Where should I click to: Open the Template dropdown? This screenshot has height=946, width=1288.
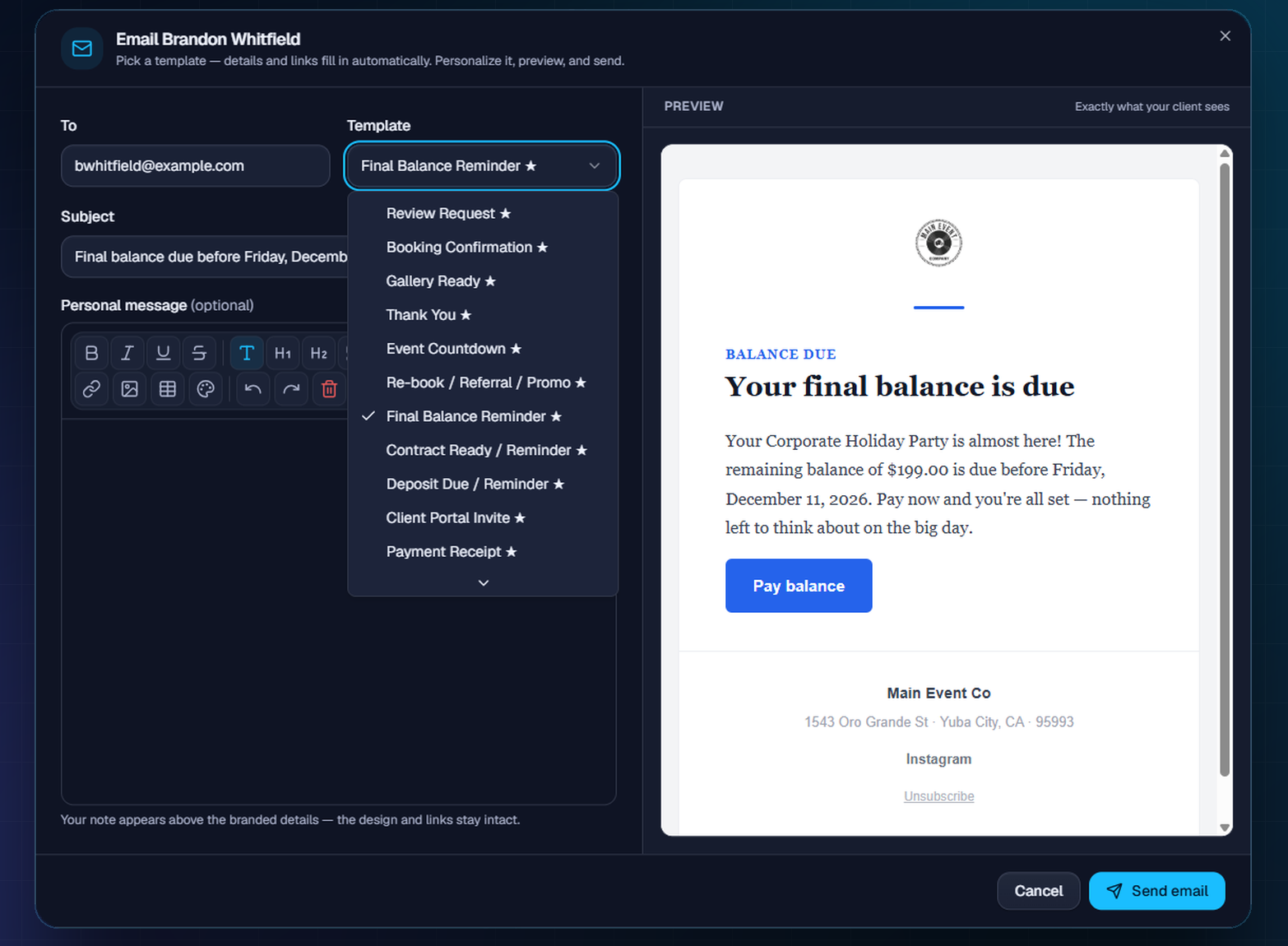tap(481, 166)
